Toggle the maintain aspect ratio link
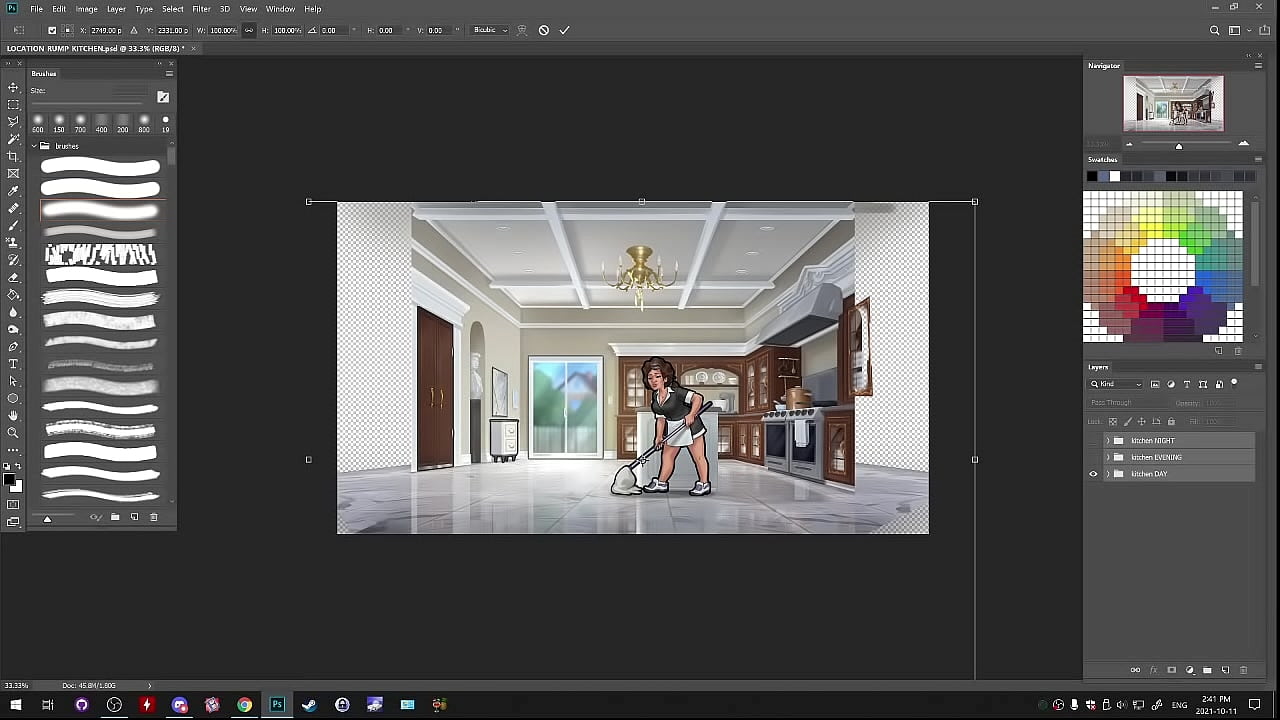Image resolution: width=1280 pixels, height=720 pixels. coord(249,30)
